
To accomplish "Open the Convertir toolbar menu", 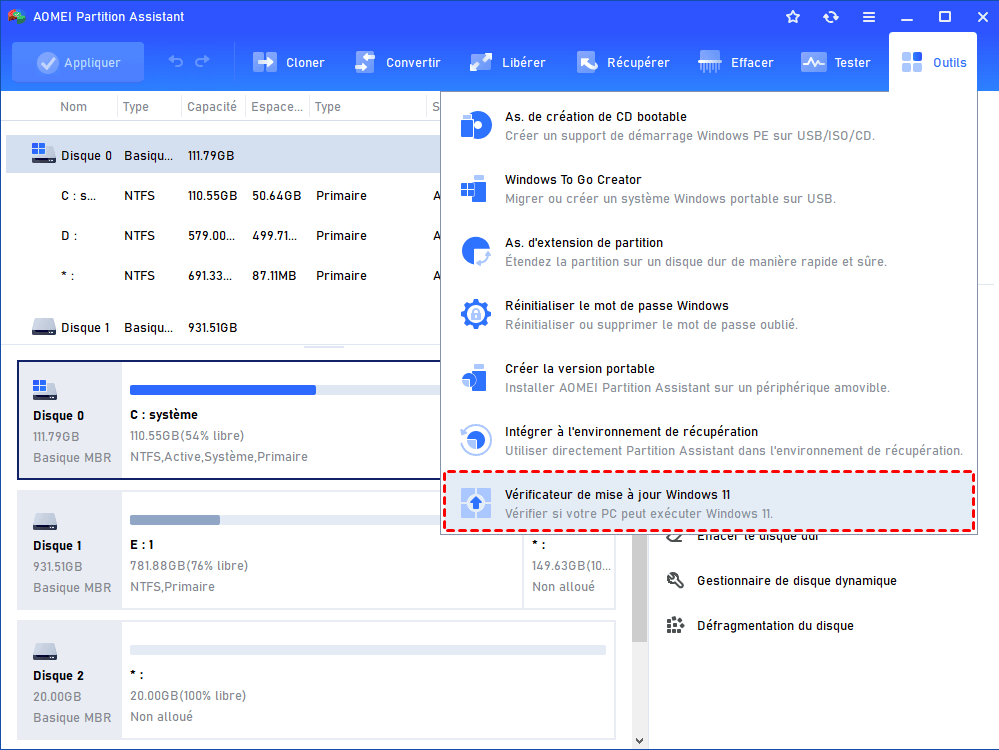I will (x=398, y=62).
